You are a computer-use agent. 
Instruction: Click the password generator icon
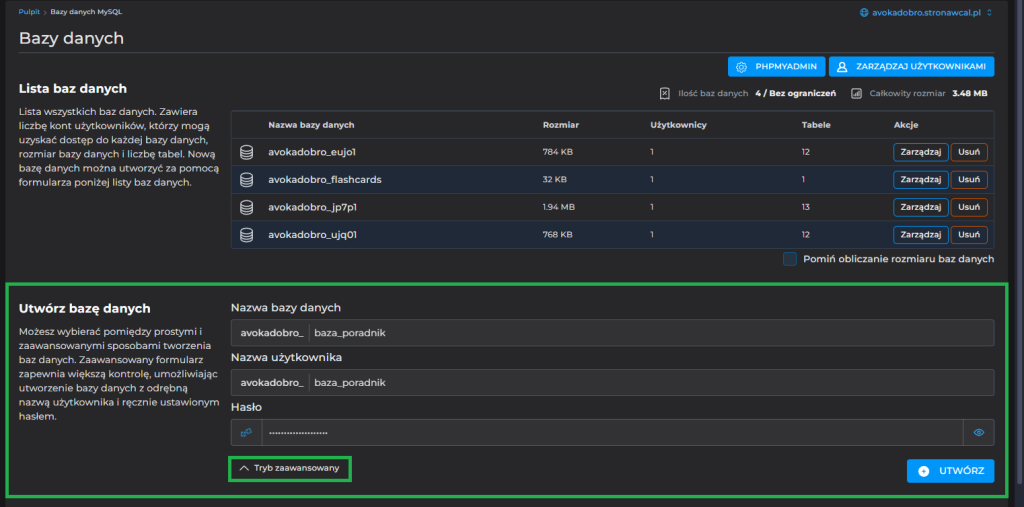(247, 433)
